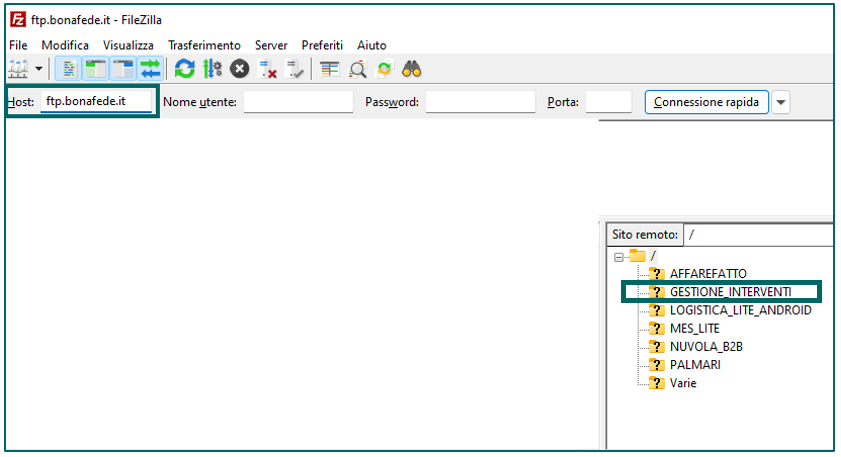Image resolution: width=841 pixels, height=457 pixels.
Task: Toggle processing of transfer queue
Action: click(212, 69)
